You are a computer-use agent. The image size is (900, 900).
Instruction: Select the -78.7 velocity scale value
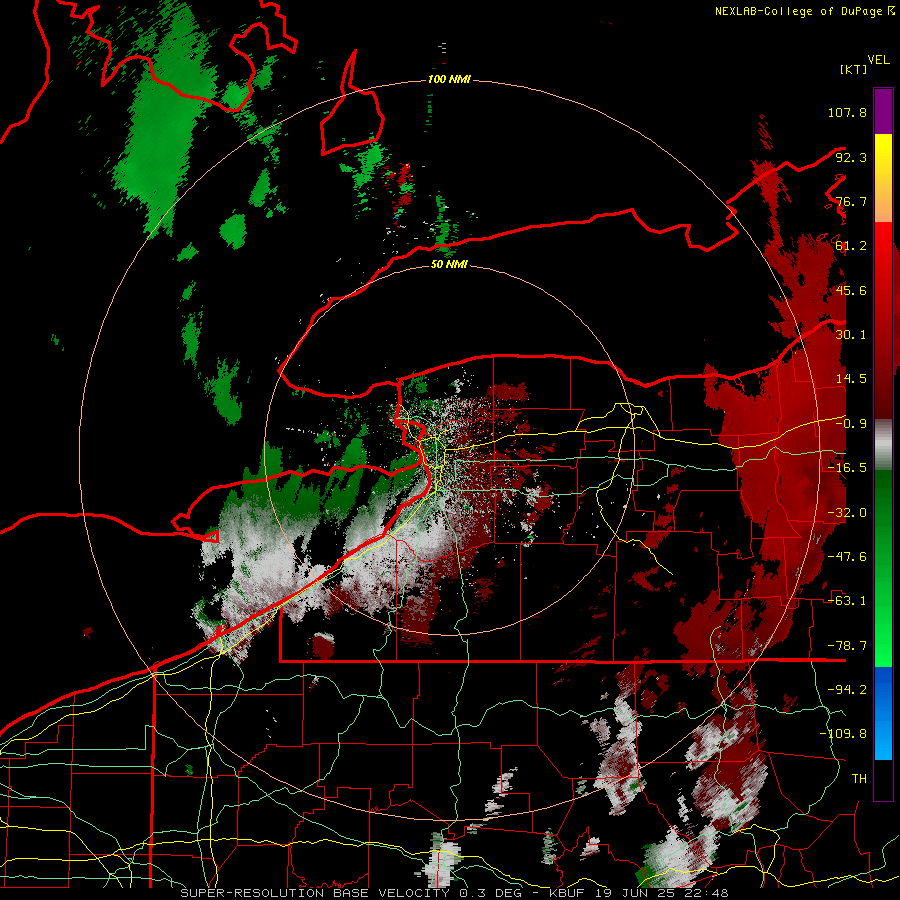tap(847, 646)
